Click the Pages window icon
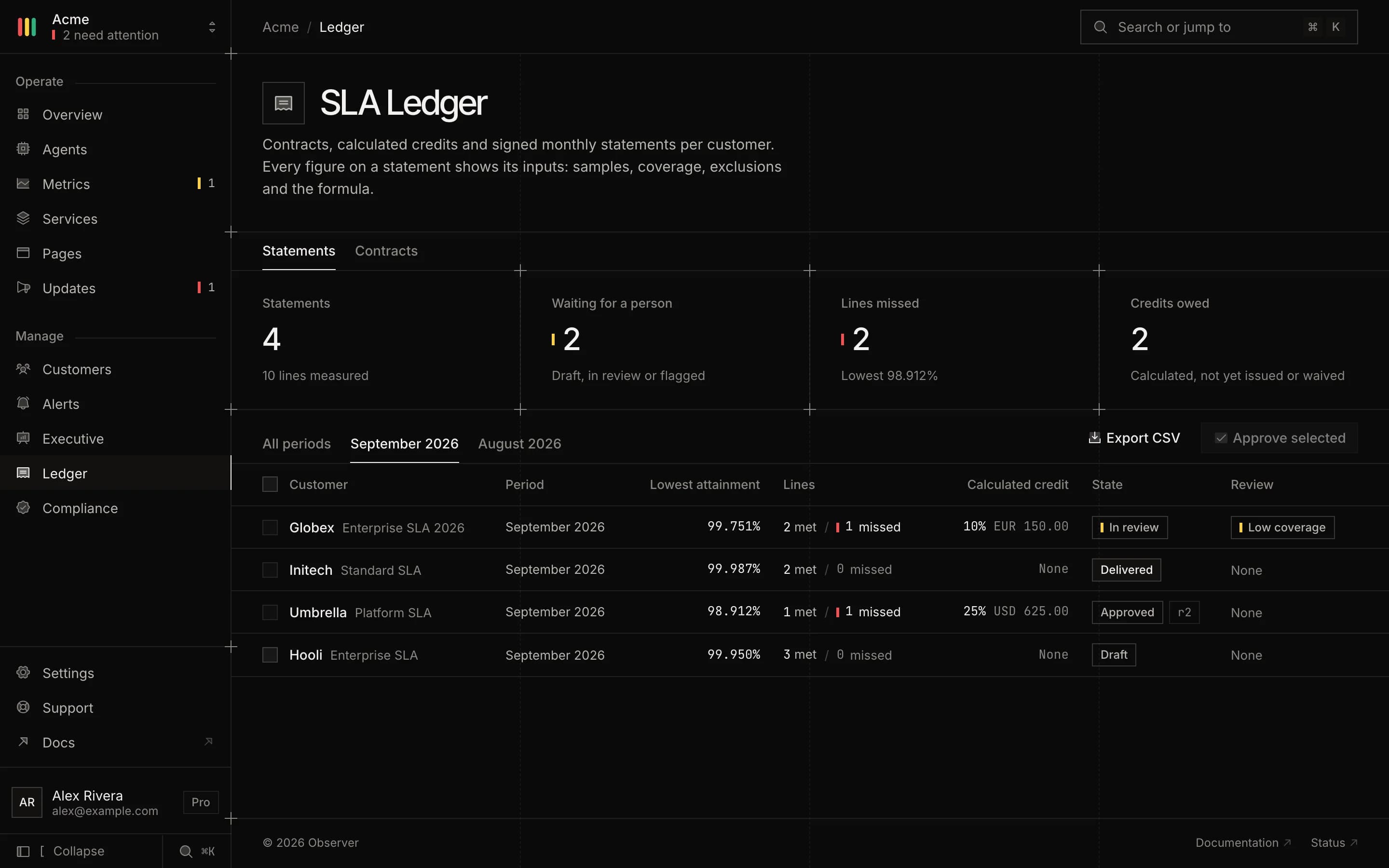This screenshot has width=1389, height=868. point(23,253)
